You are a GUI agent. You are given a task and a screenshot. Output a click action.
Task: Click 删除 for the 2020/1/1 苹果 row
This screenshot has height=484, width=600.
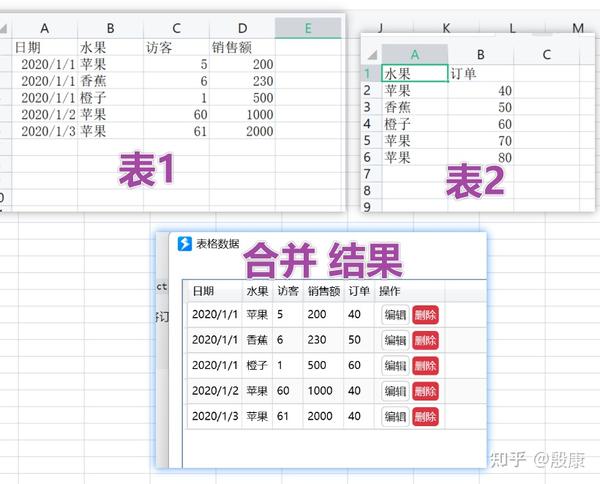pos(425,315)
